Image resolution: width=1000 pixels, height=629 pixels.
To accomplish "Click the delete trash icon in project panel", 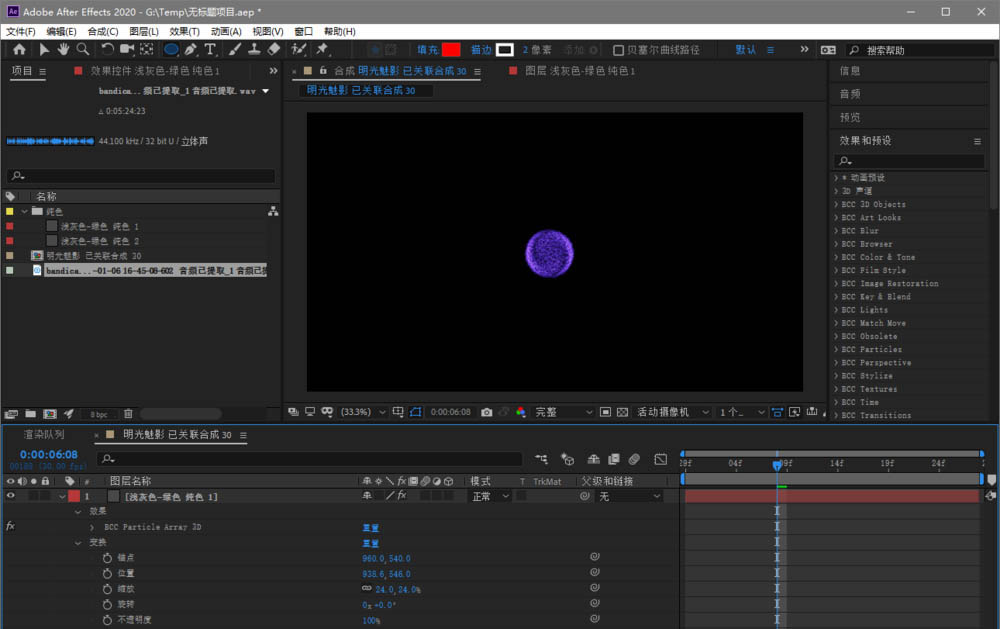I will click(x=128, y=414).
